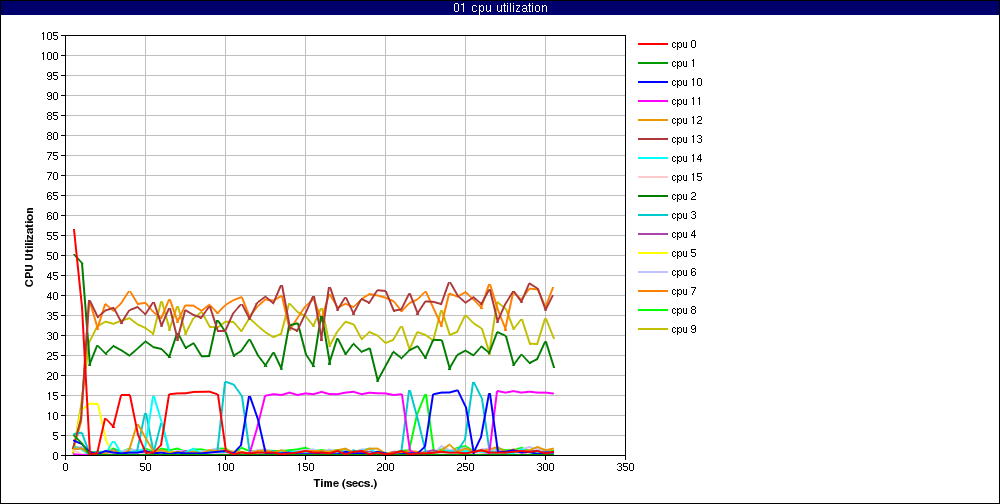The image size is (1000, 504).
Task: Click the "Time (secs.)" x-axis title
Action: tap(345, 483)
